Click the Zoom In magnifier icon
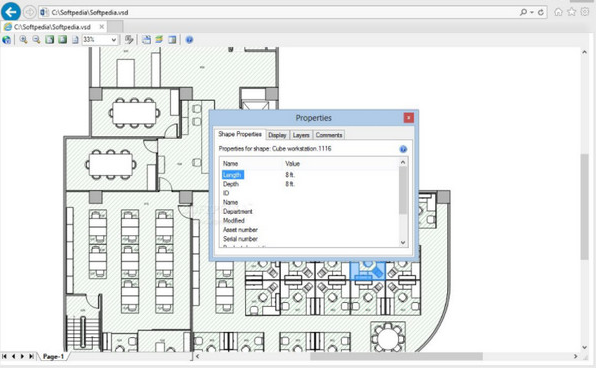This screenshot has height=368, width=596. (x=23, y=40)
